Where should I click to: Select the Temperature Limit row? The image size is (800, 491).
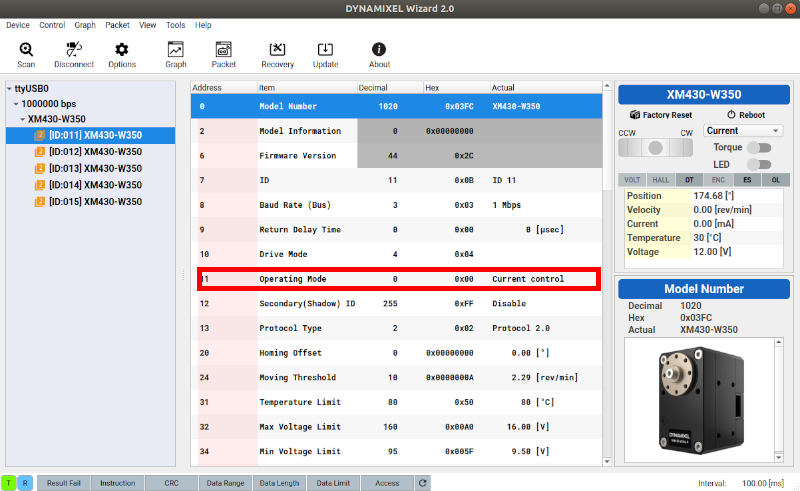396,402
